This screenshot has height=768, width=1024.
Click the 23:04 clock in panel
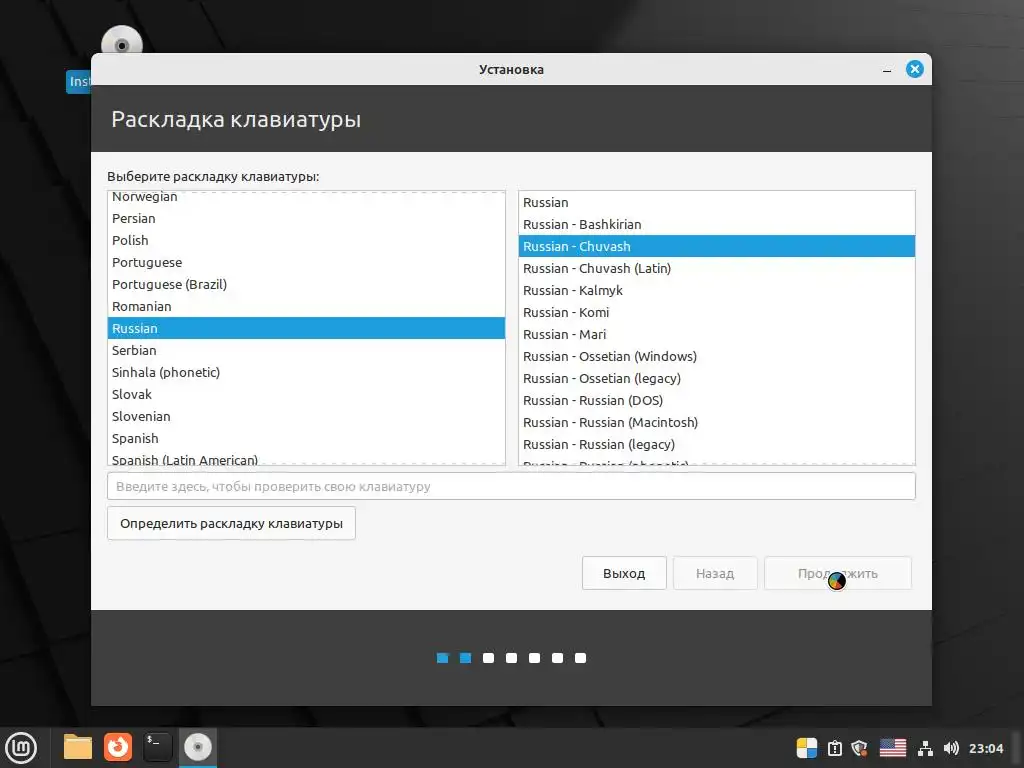[x=985, y=748]
